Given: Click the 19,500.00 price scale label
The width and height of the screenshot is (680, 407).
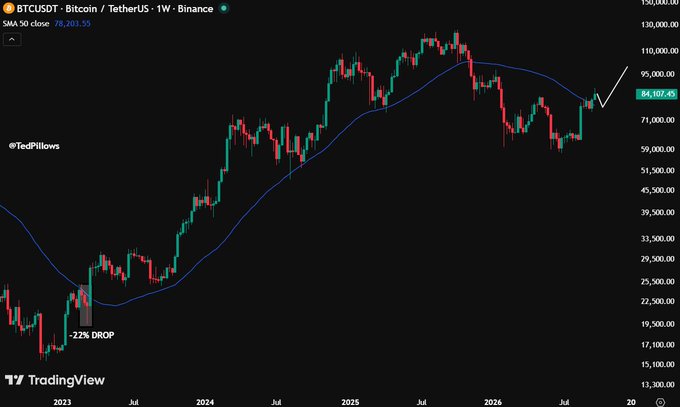Looking at the screenshot, I should point(659,324).
